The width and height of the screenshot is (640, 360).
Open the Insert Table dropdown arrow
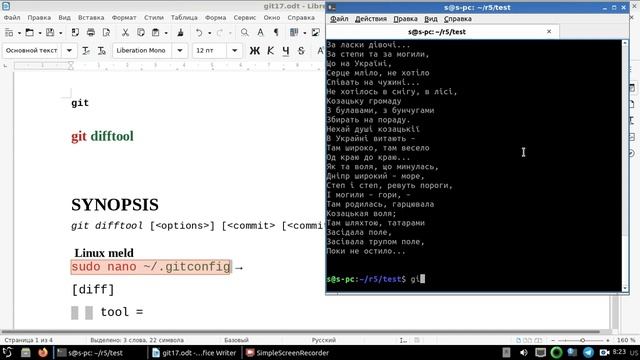coord(304,33)
